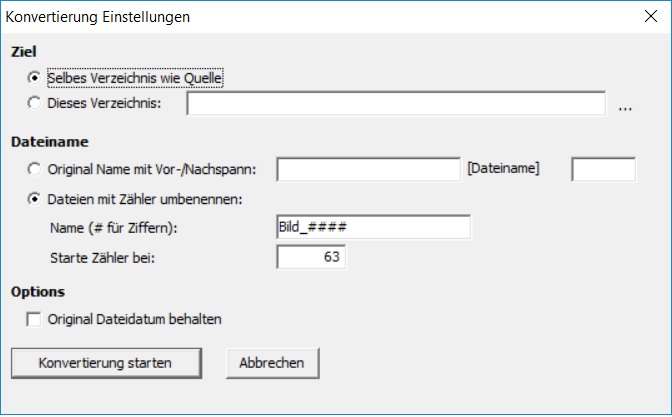
Task: Focus the counter start field showing 63
Action: click(x=311, y=257)
